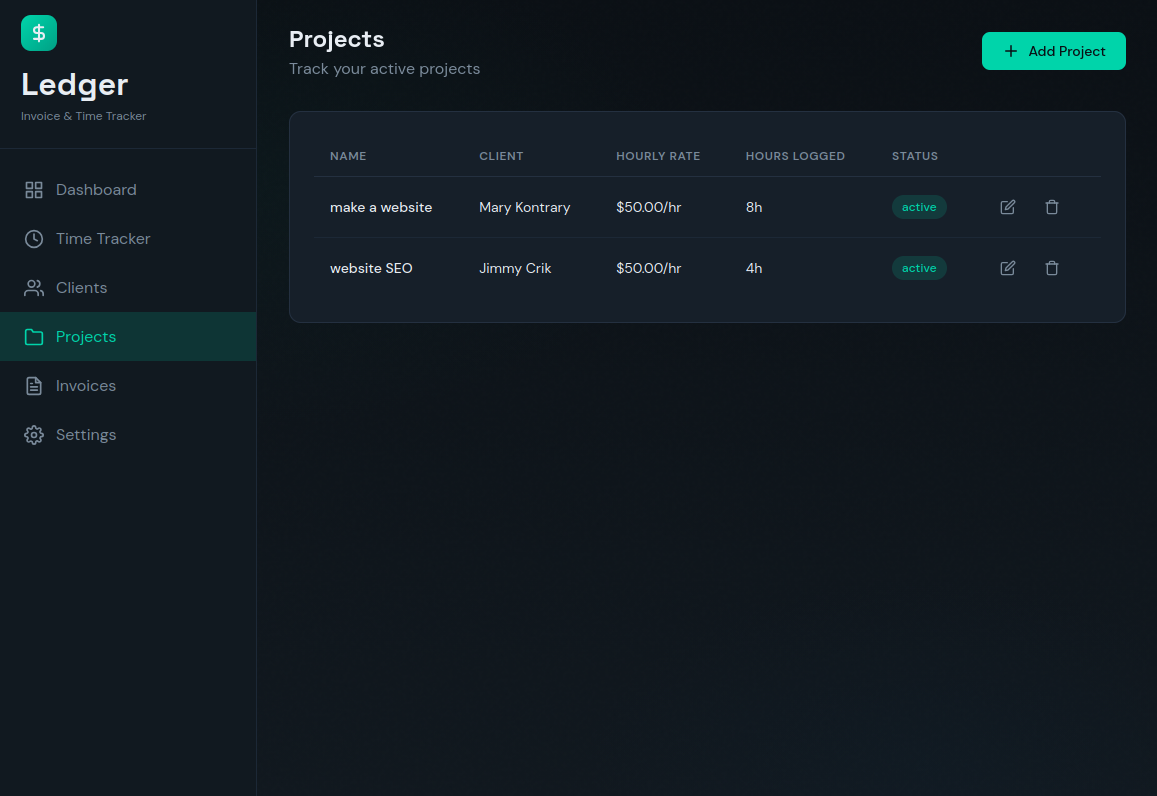Edit the 'make a website' project
The width and height of the screenshot is (1157, 796).
tap(1007, 207)
